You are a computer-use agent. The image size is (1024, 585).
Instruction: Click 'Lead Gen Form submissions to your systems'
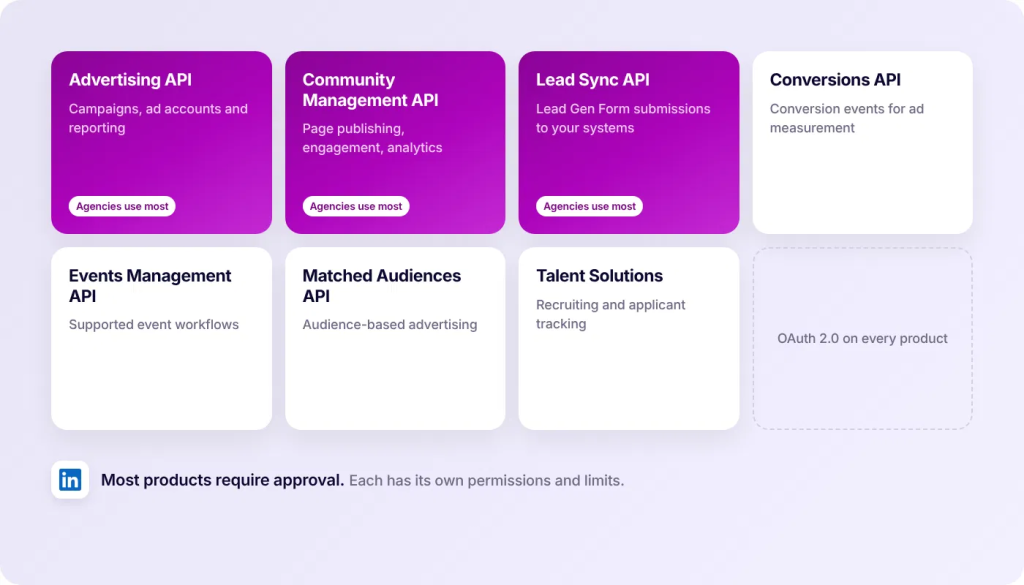[623, 118]
